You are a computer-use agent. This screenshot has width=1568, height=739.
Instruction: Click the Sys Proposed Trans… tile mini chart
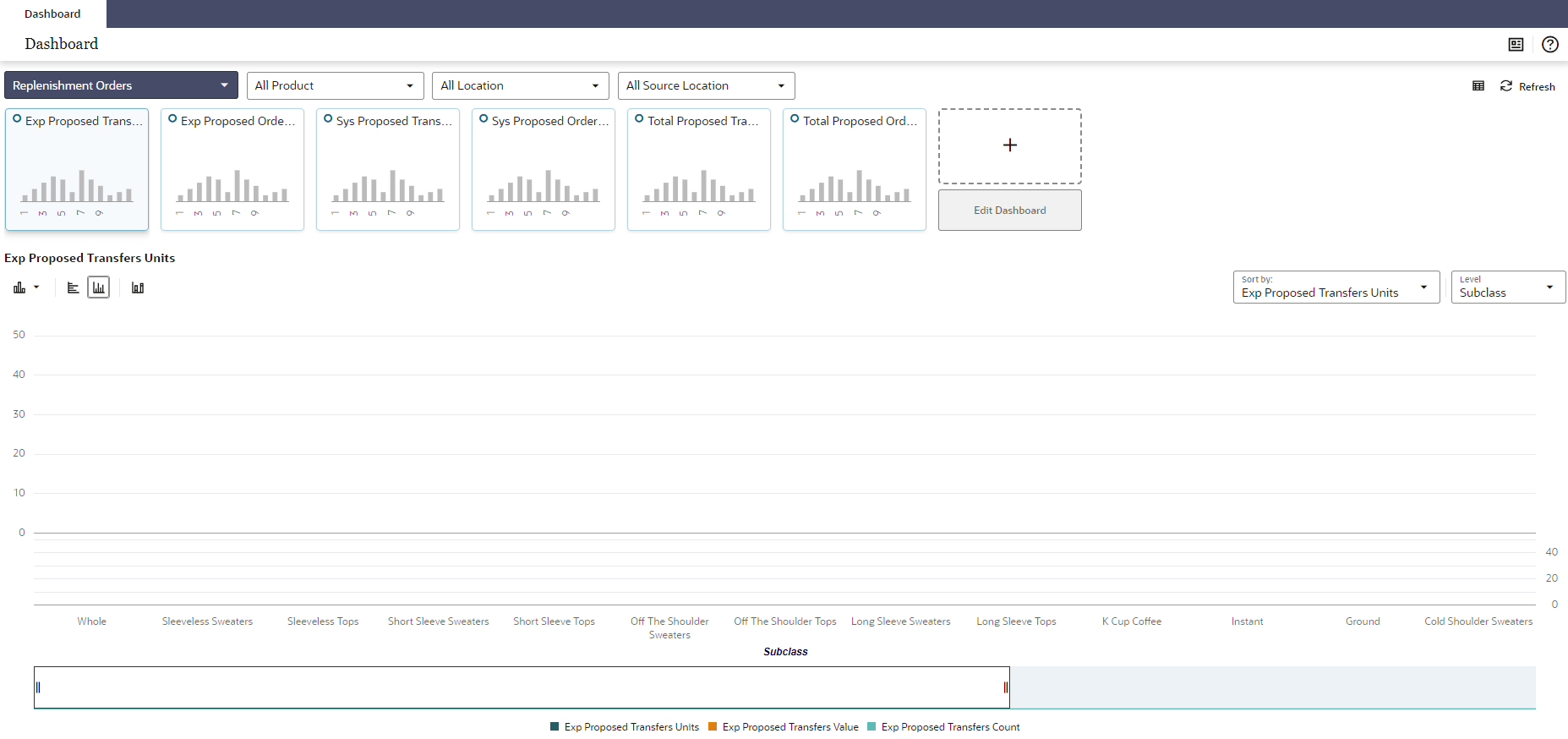tap(388, 191)
